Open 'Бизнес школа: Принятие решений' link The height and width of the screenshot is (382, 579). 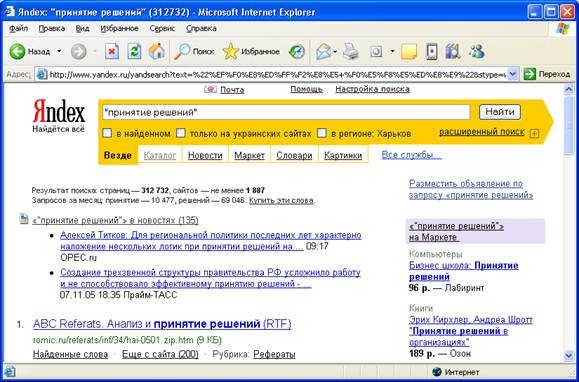[464, 271]
